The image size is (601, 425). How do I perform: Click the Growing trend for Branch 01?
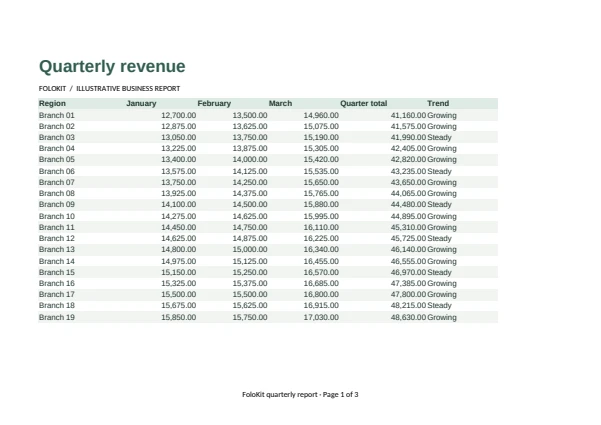442,115
